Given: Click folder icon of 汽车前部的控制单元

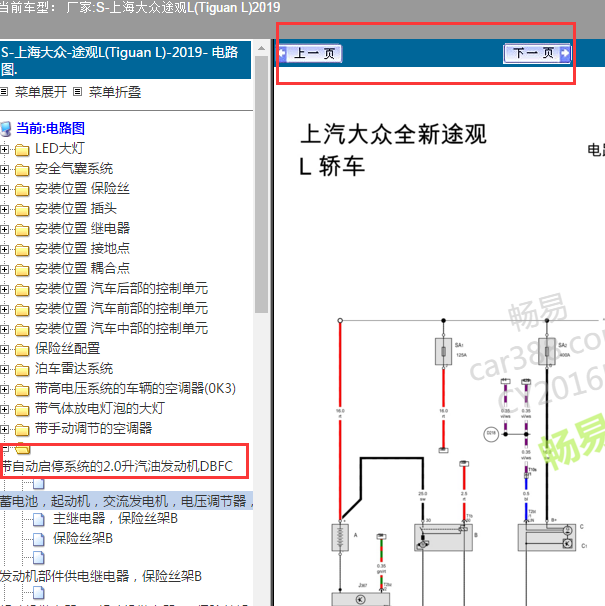Looking at the screenshot, I should pyautogui.click(x=22, y=310).
